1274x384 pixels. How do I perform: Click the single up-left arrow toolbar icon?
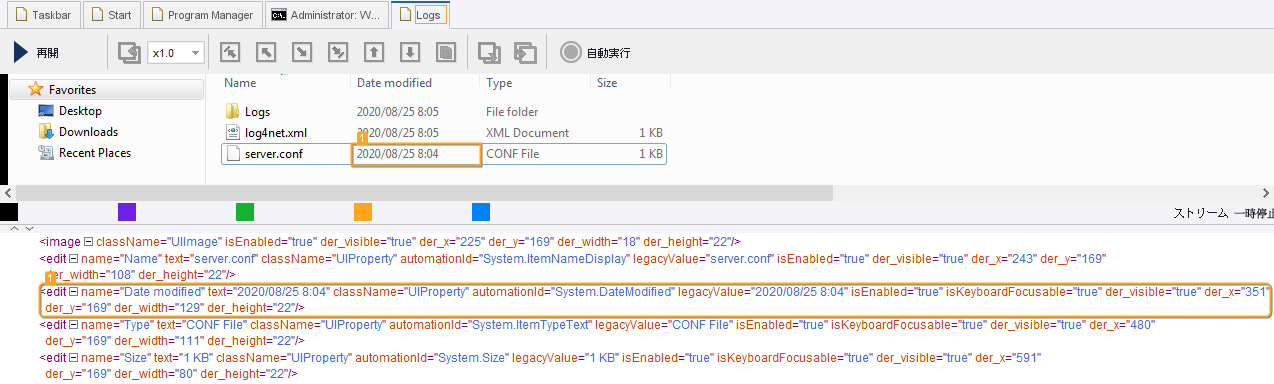265,53
